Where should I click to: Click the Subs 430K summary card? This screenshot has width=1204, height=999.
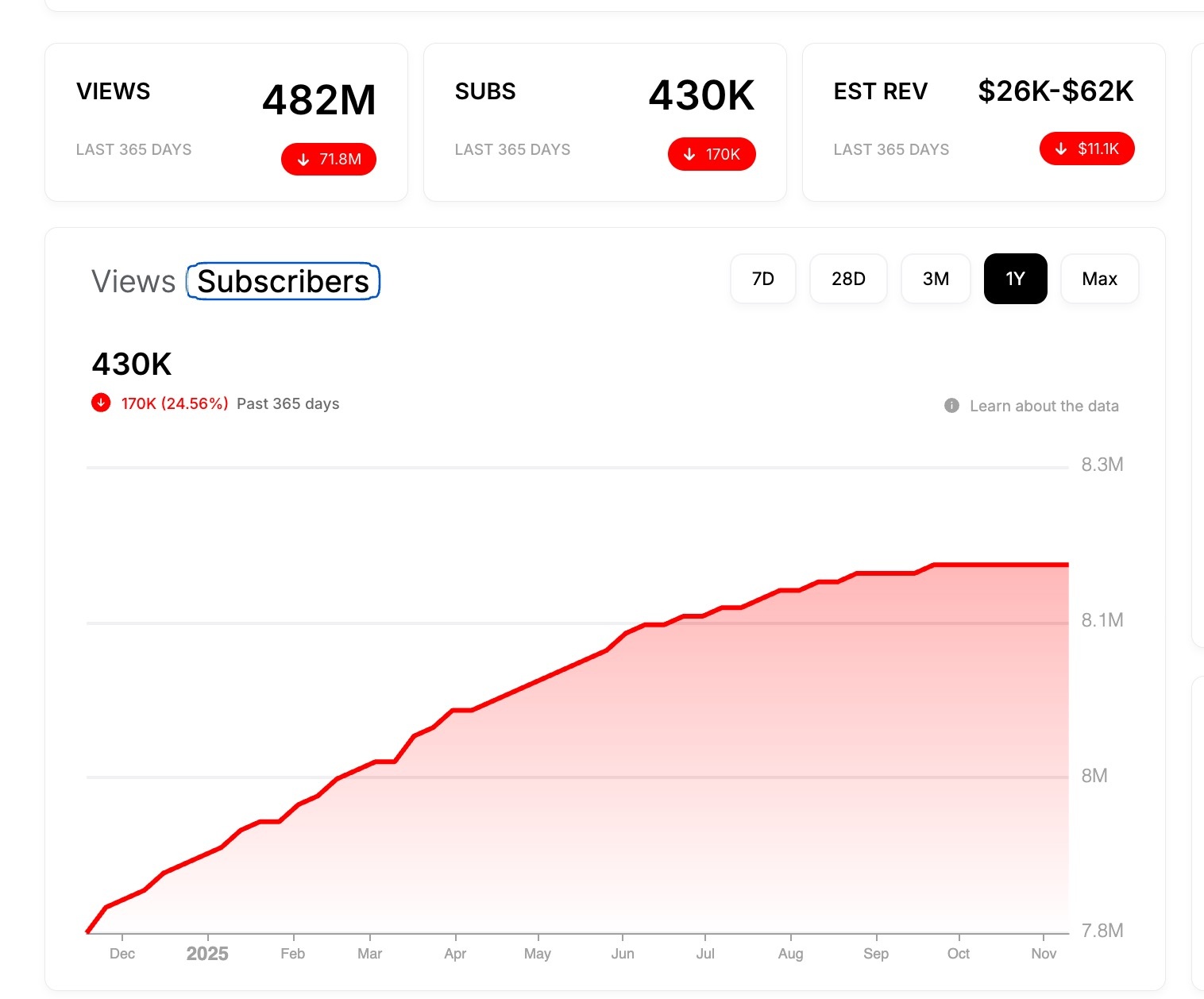605,122
